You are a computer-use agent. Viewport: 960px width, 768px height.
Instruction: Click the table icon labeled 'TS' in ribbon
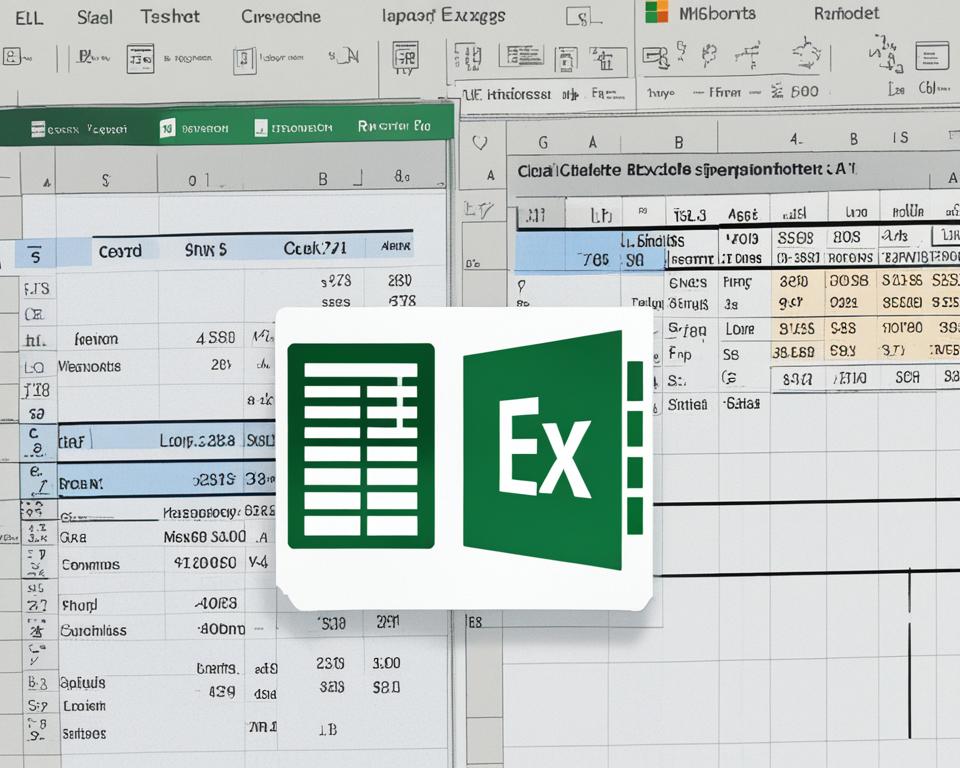pyautogui.click(x=140, y=58)
